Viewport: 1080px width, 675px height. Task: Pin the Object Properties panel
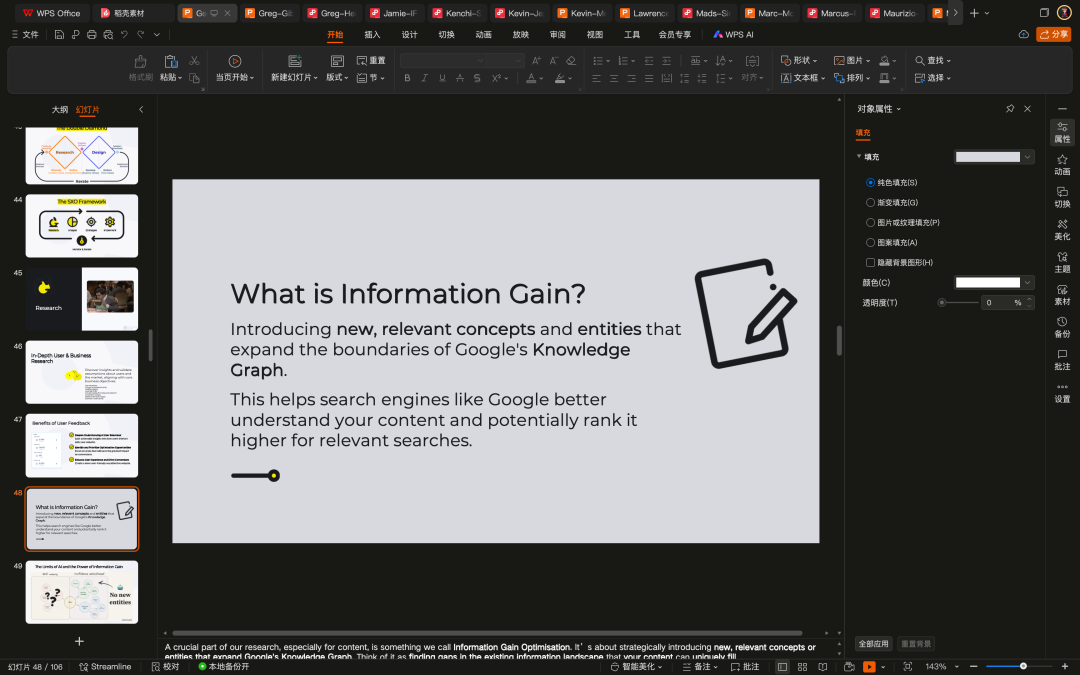1010,109
